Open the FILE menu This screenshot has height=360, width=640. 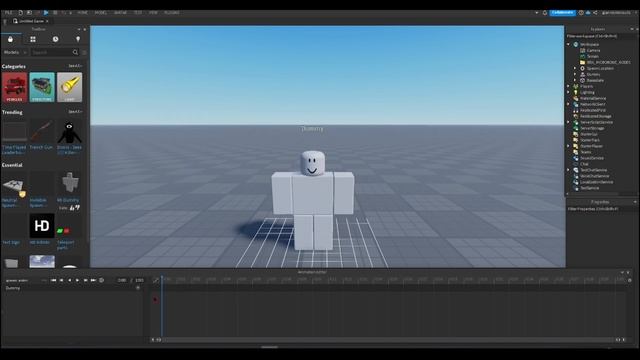tap(9, 13)
